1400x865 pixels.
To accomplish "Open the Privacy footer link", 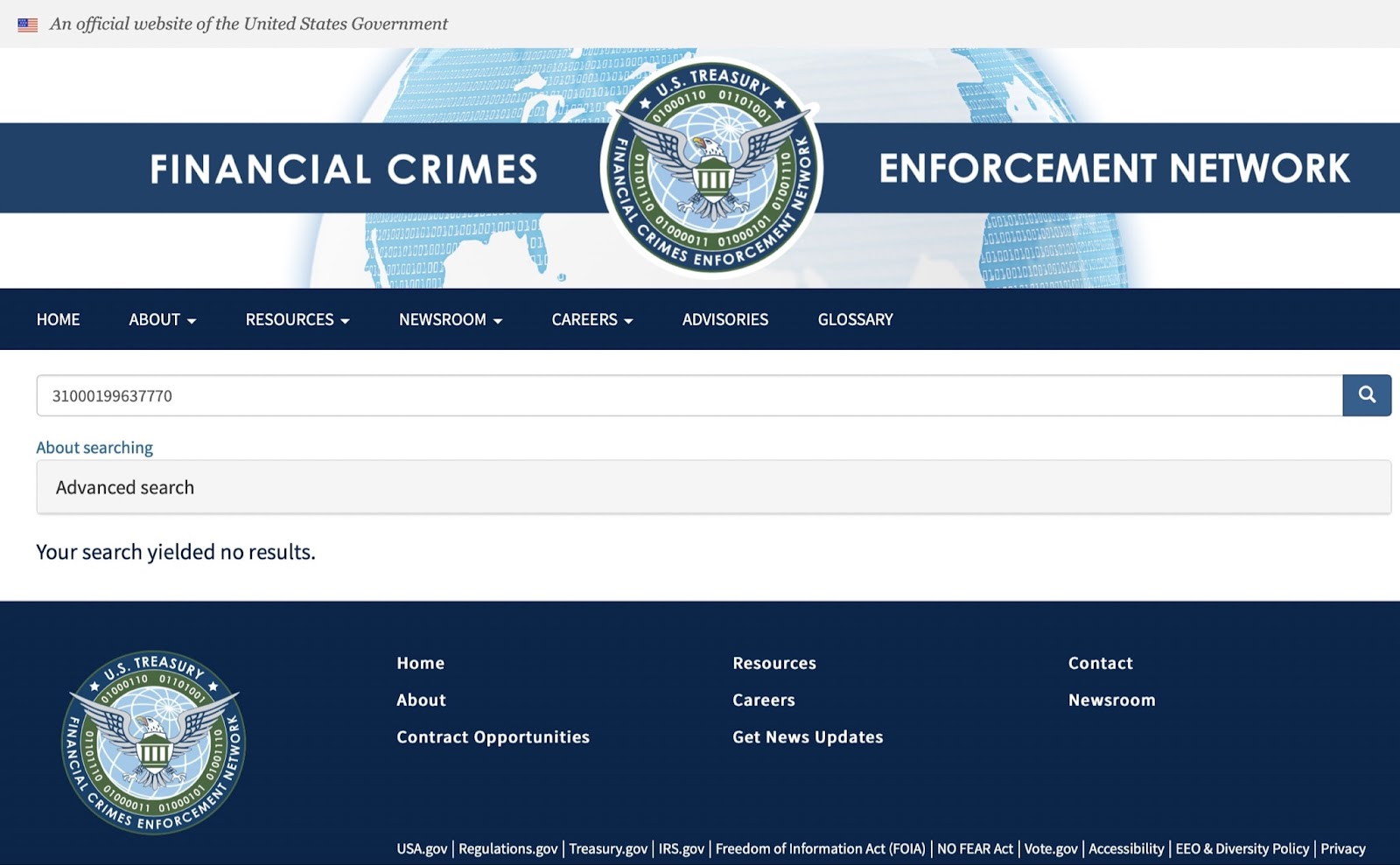I will [x=1343, y=848].
